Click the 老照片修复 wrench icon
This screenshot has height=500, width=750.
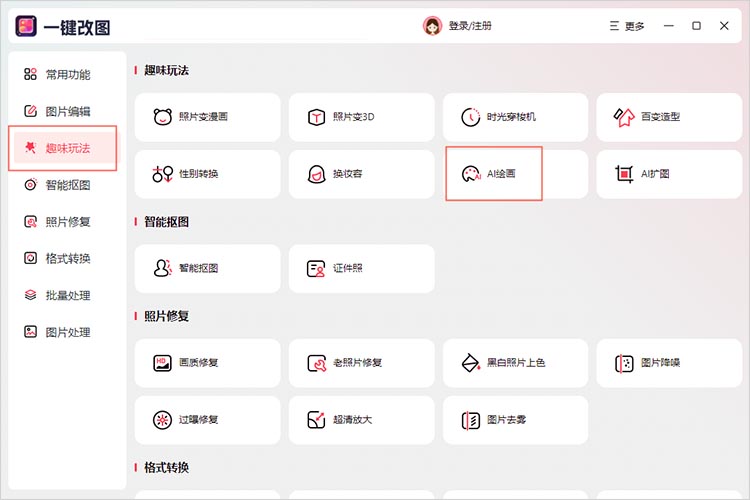click(317, 363)
